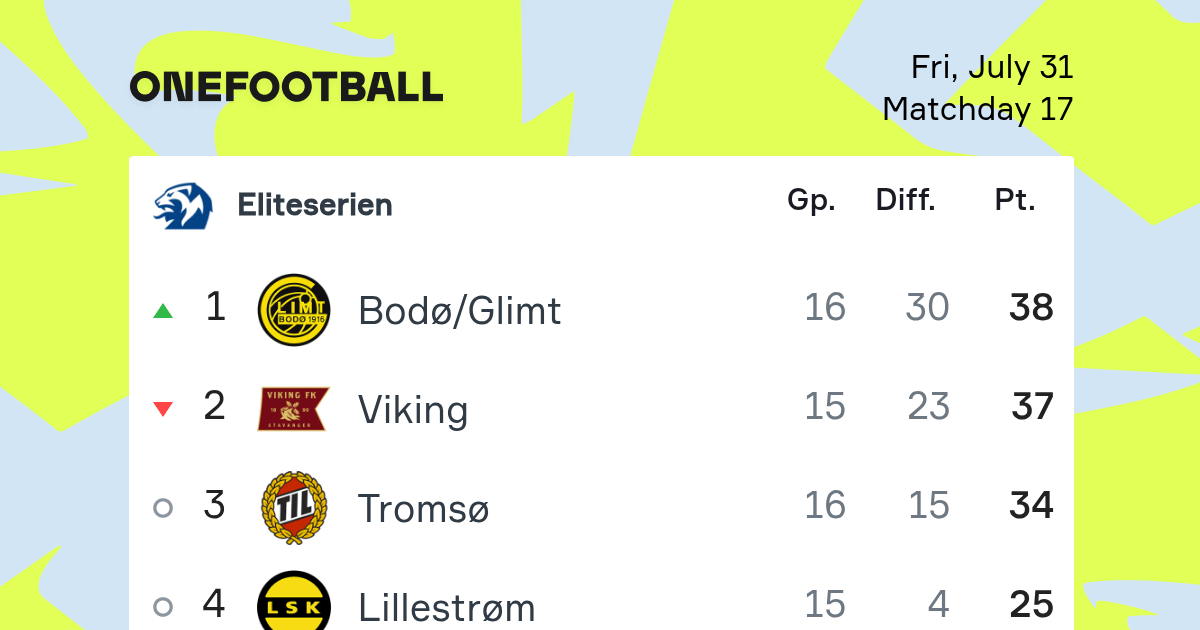
Task: Click the Viking FK club crest
Action: 293,409
